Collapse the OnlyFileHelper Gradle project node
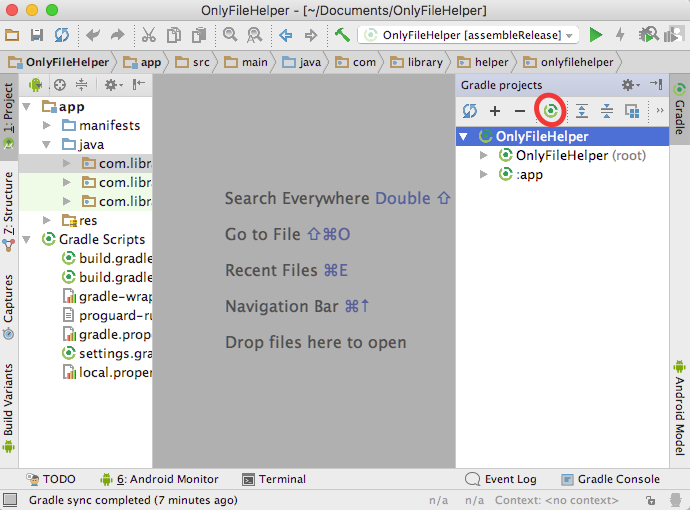The image size is (690, 510). [x=463, y=136]
